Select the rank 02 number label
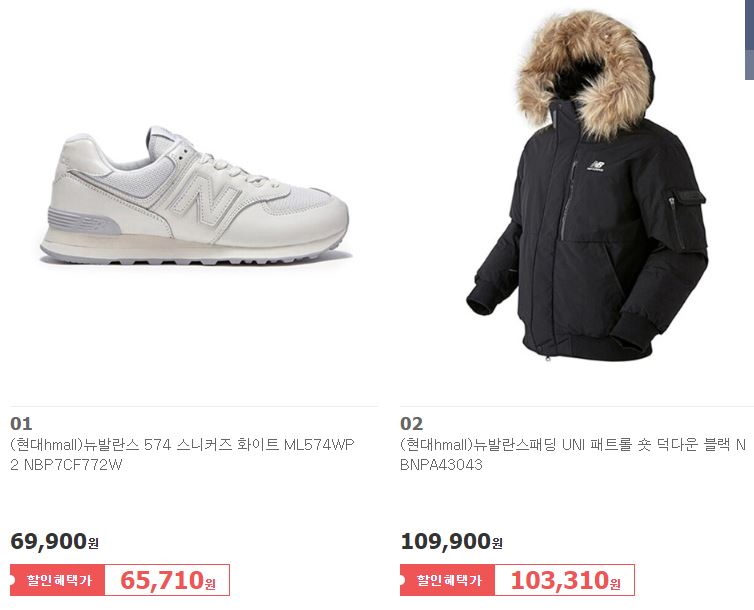This screenshot has width=754, height=610. 412,423
